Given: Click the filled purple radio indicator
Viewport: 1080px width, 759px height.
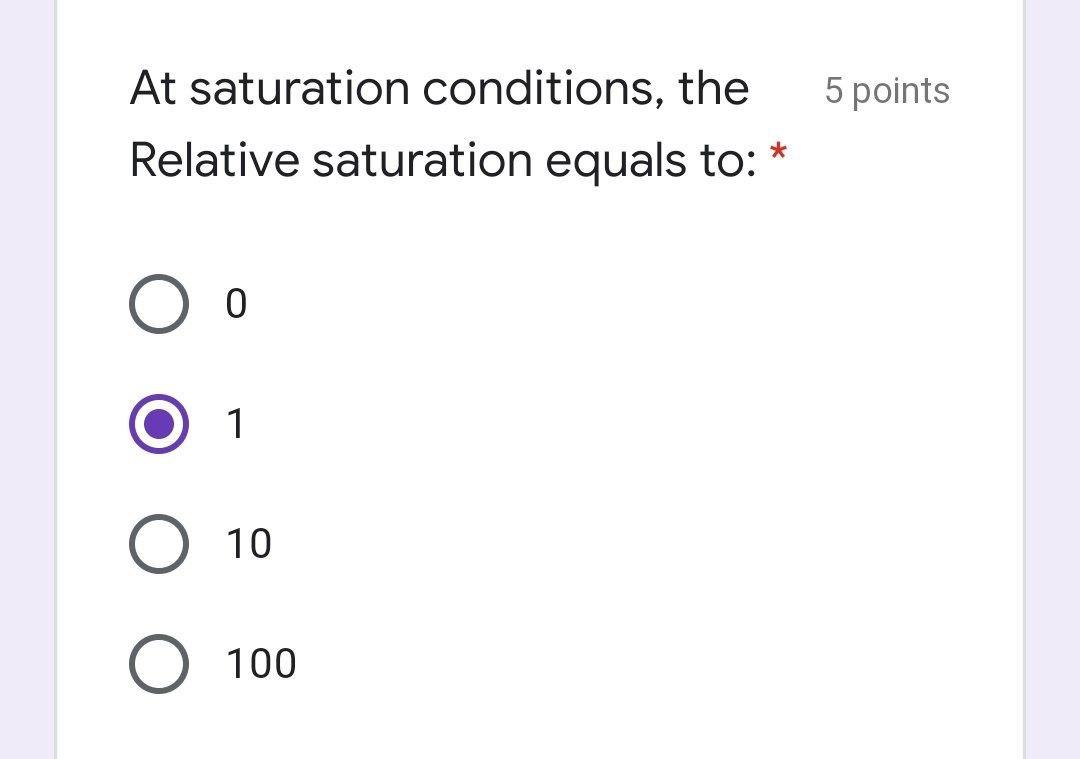Looking at the screenshot, I should pos(158,424).
